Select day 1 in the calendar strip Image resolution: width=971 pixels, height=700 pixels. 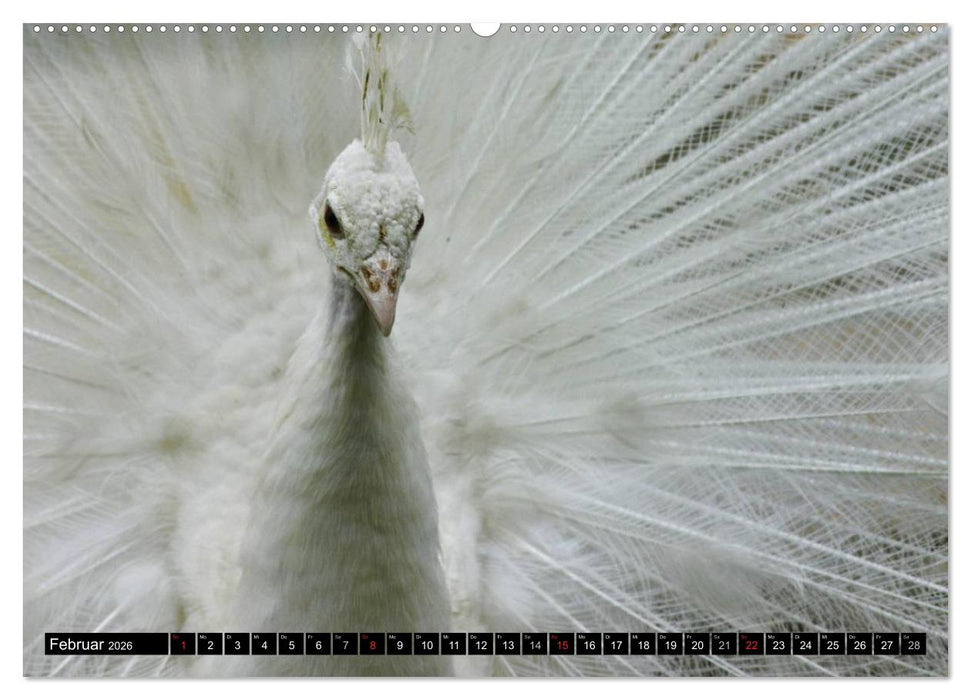pos(183,645)
